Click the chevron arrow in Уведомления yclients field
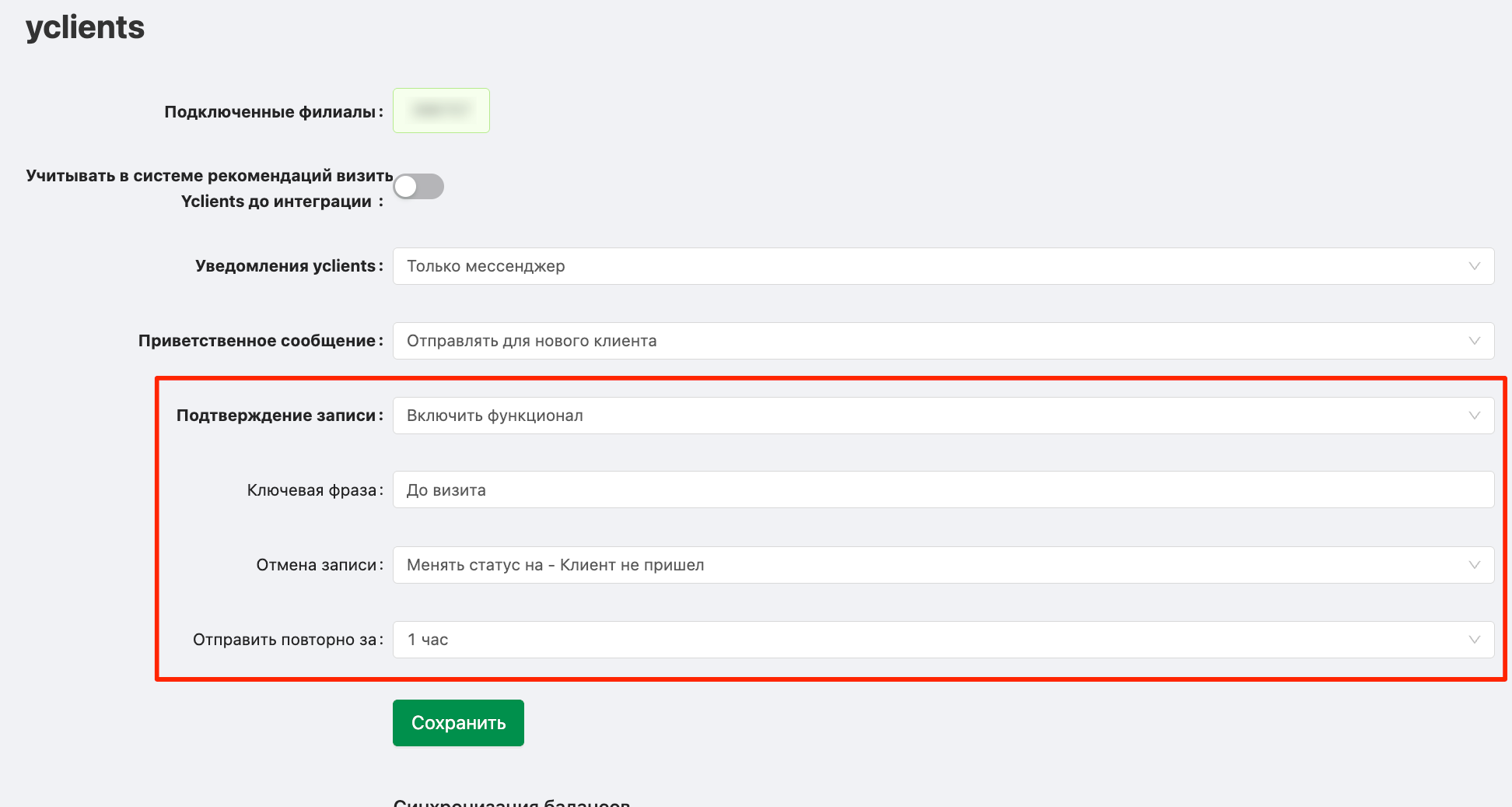 pos(1474,266)
